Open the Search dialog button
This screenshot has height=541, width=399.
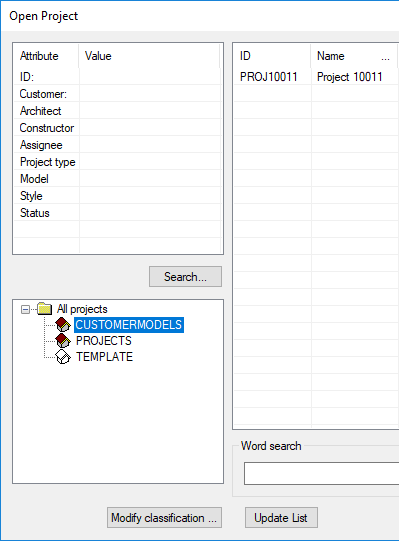185,276
